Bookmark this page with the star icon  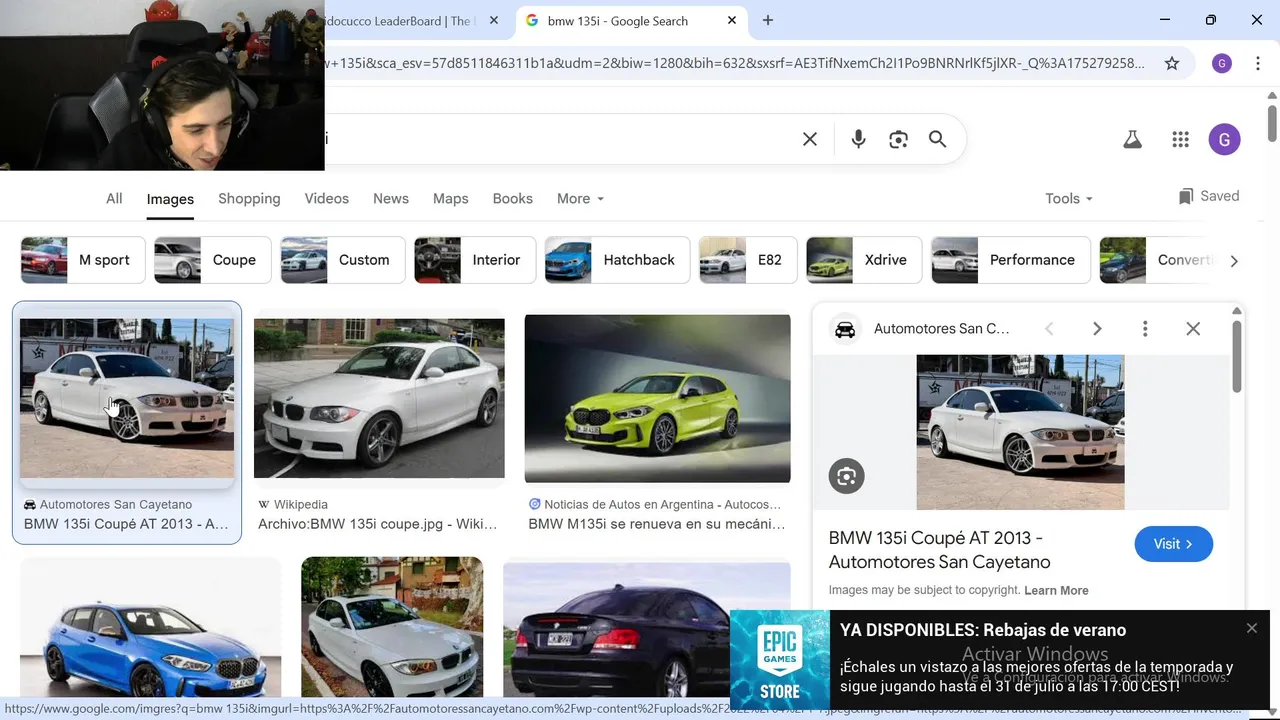click(1172, 63)
